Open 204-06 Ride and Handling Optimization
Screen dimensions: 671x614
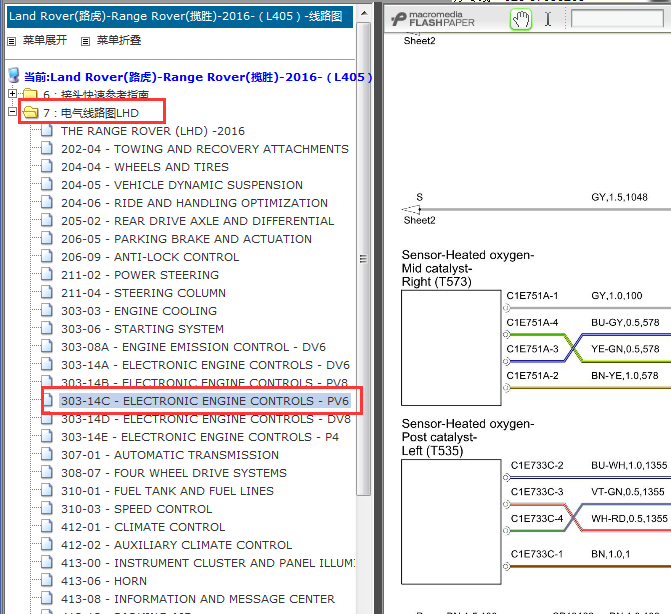pyautogui.click(x=194, y=203)
